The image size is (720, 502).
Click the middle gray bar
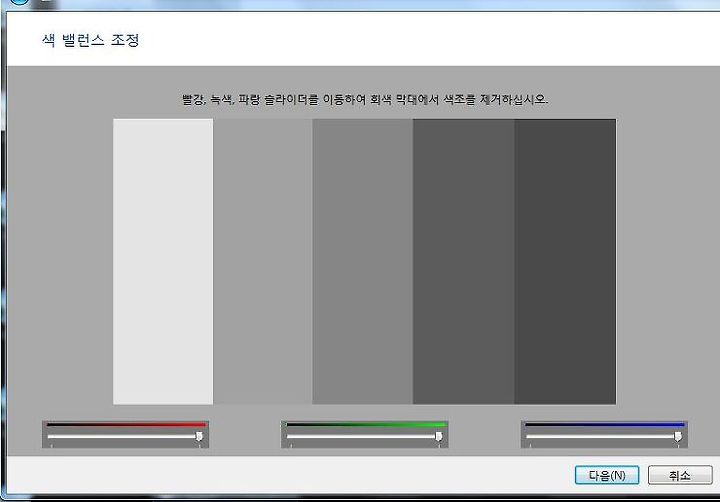[x=363, y=261]
